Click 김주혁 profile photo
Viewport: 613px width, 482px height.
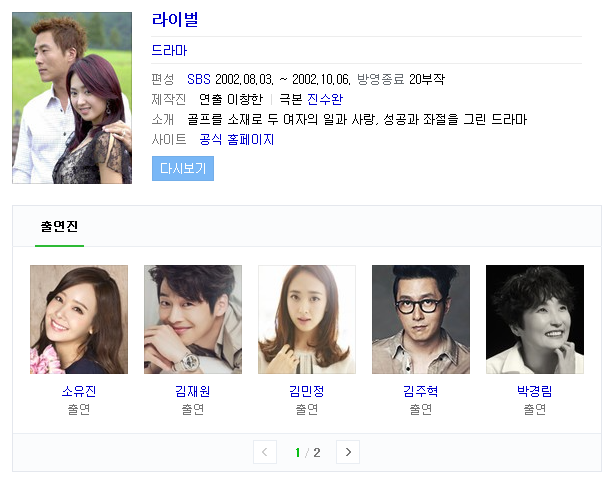tap(421, 319)
